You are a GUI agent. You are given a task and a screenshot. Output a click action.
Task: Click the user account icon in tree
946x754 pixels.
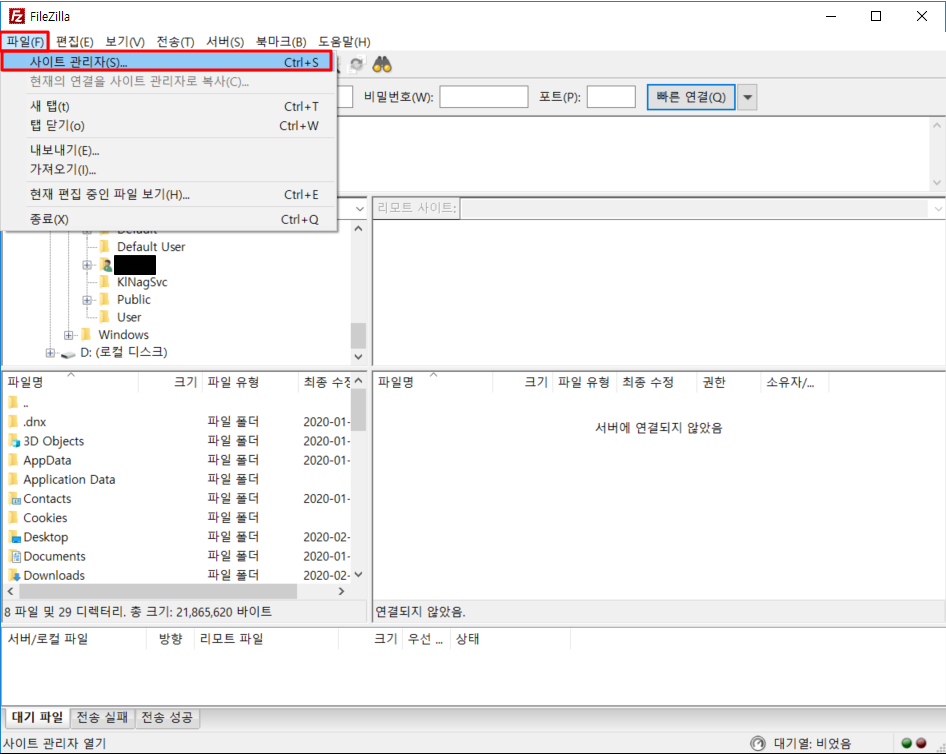(106, 265)
